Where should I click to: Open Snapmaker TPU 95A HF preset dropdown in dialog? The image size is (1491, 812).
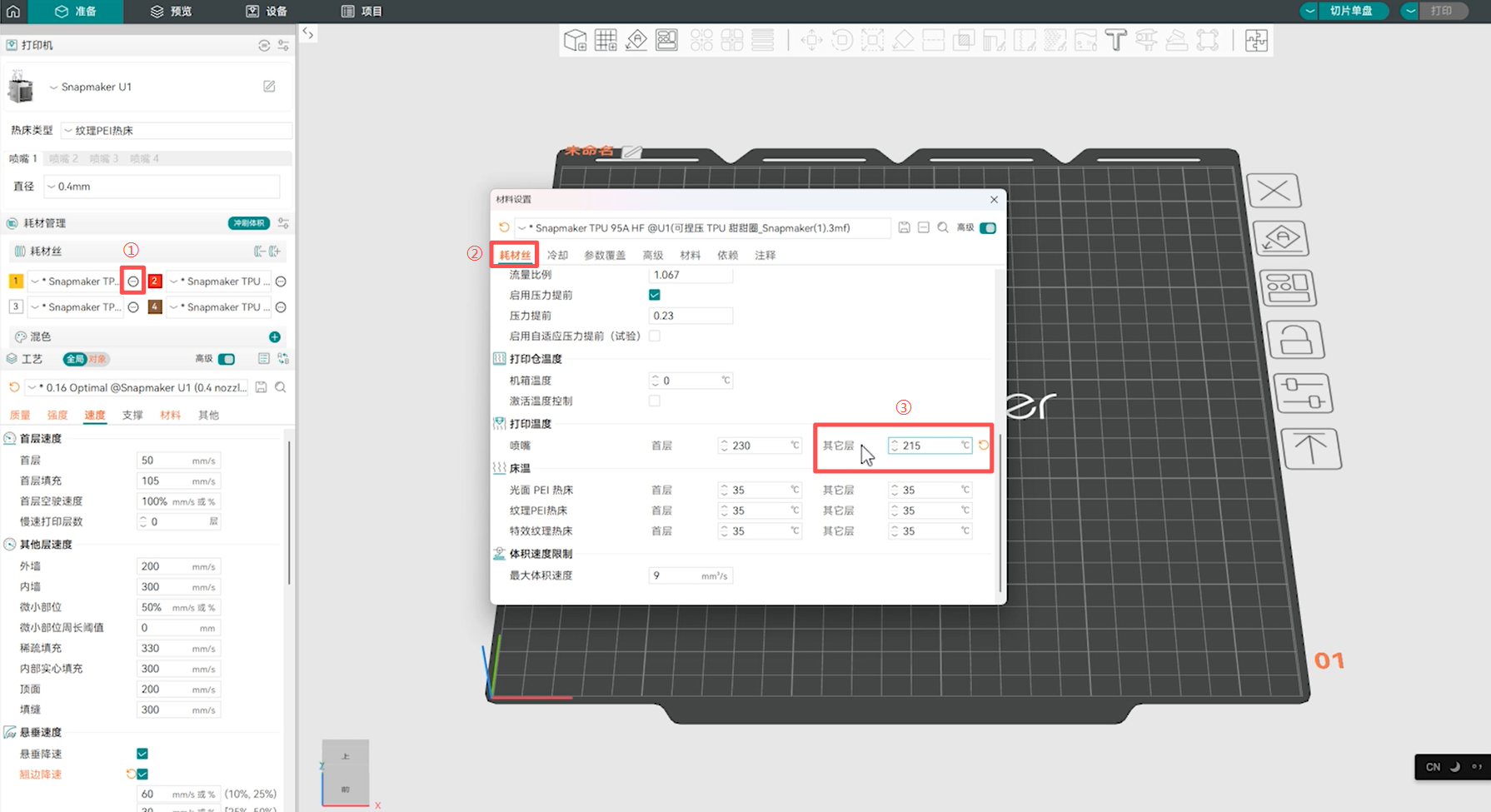click(x=702, y=227)
